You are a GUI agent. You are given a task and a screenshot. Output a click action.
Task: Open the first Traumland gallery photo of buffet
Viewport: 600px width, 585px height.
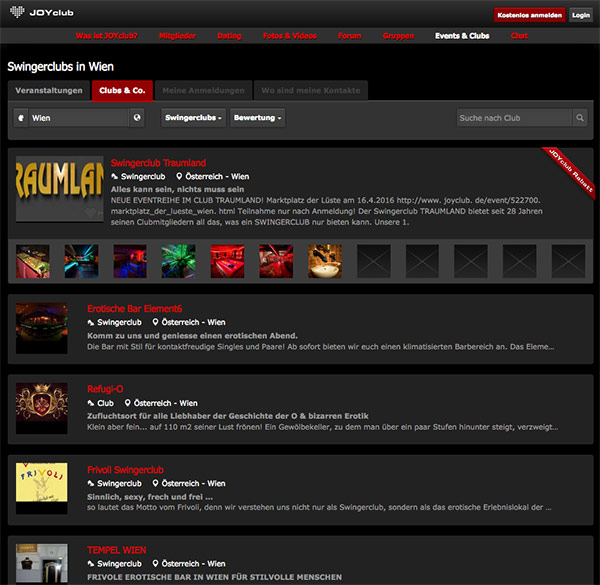(33, 261)
